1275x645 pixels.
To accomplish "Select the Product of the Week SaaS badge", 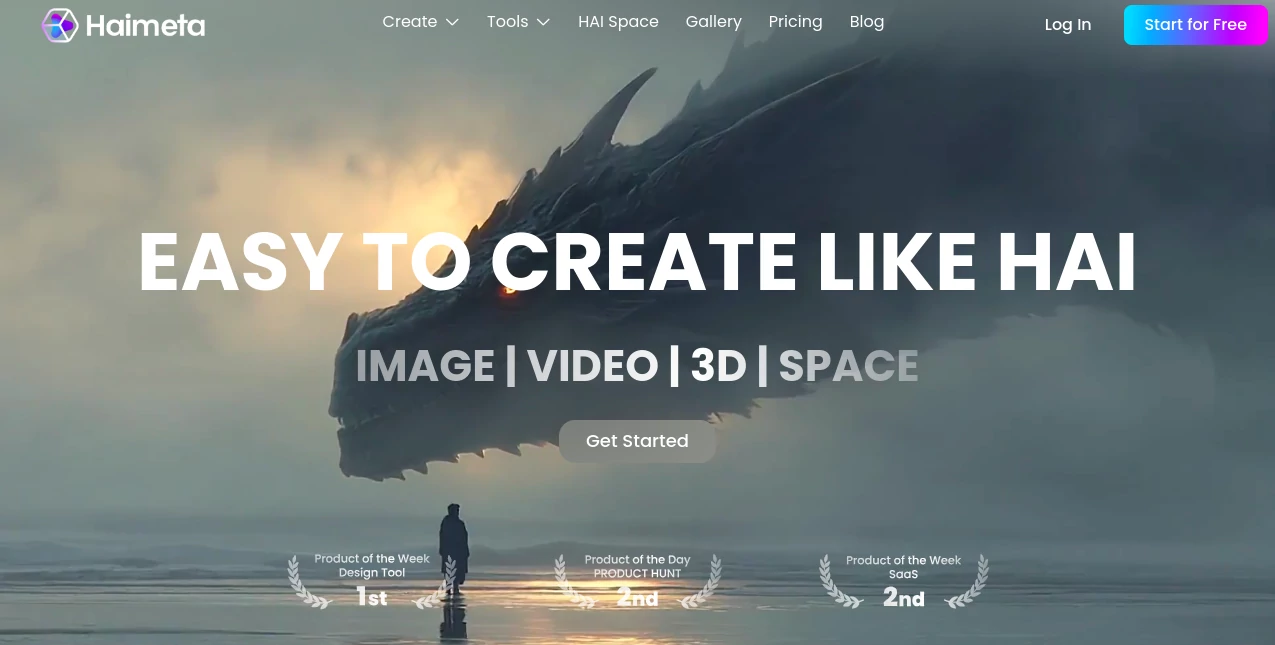I will pyautogui.click(x=903, y=580).
